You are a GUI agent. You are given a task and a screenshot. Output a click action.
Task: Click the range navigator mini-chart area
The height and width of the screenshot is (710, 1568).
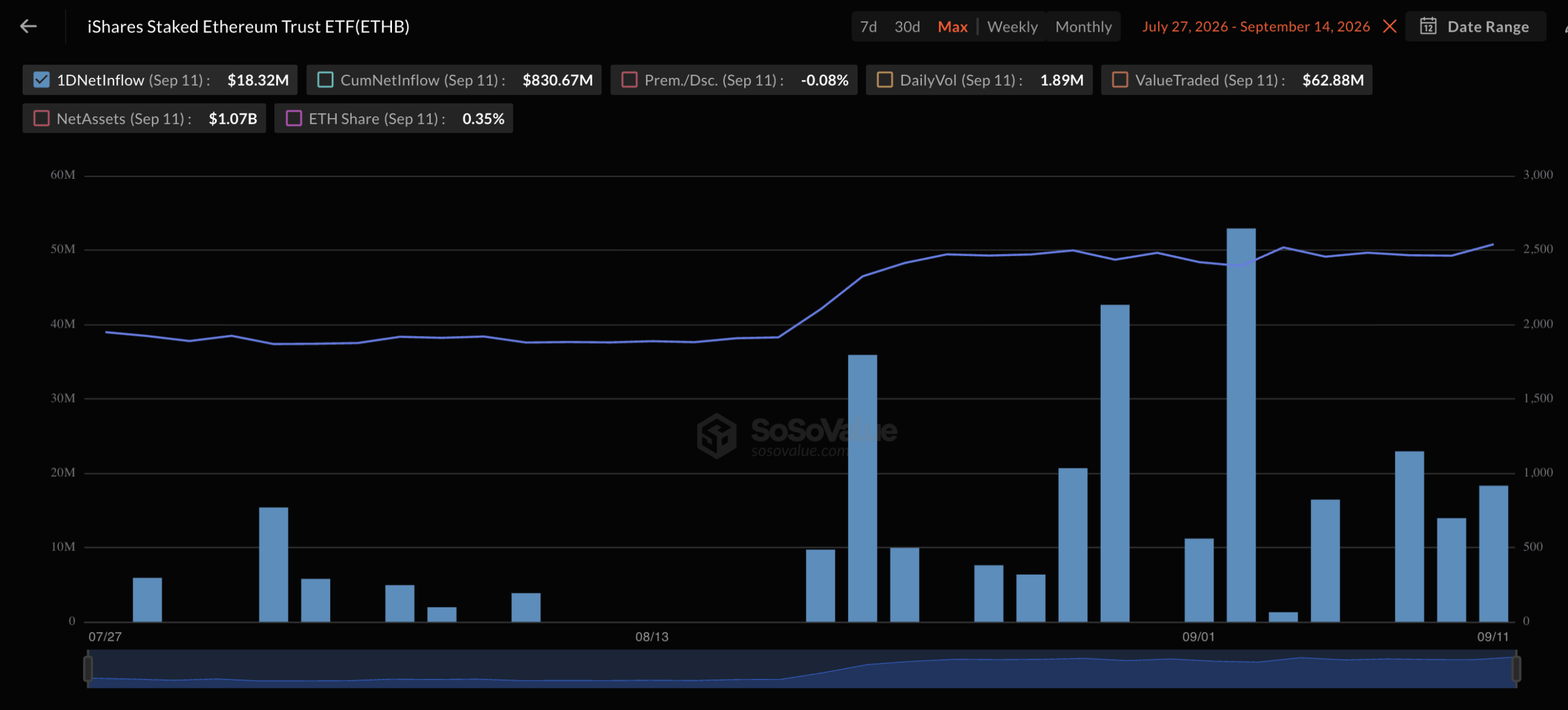[x=802, y=668]
